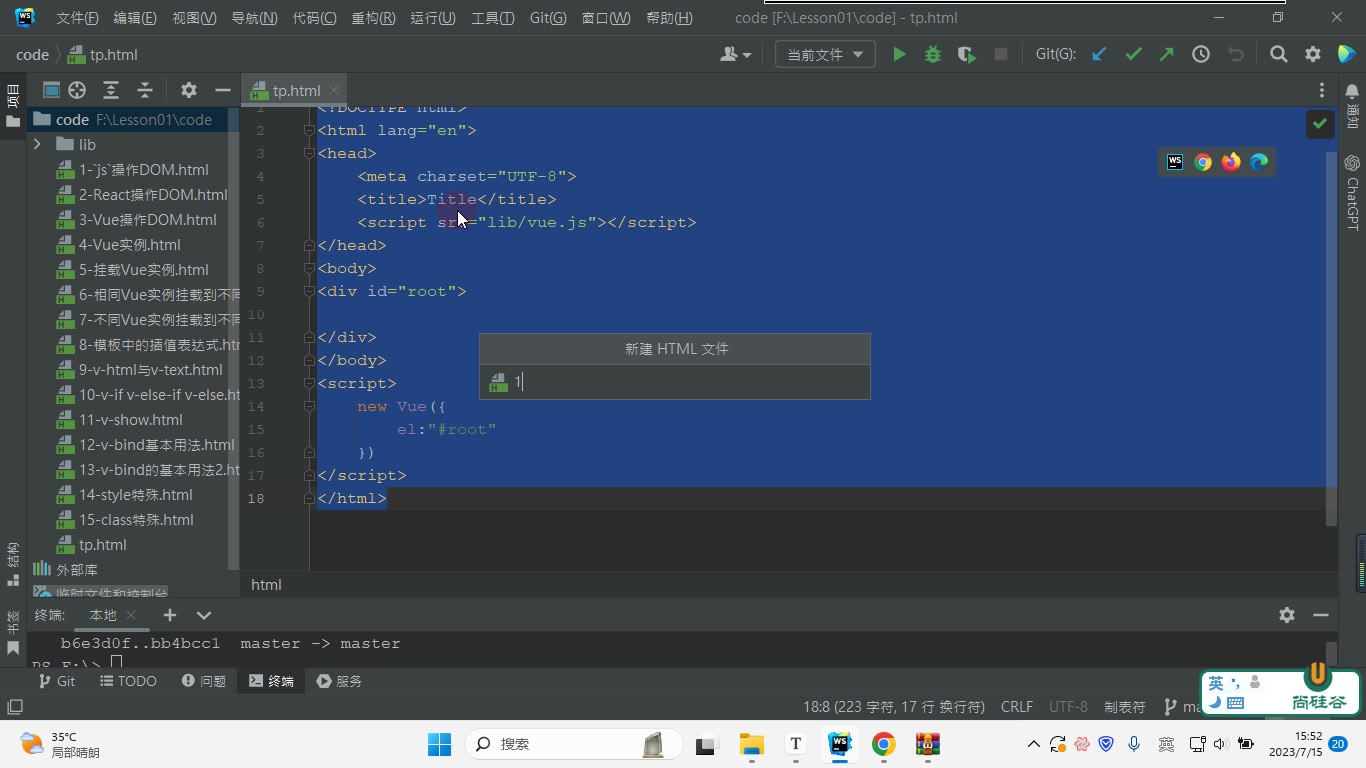Viewport: 1366px width, 768px height.
Task: Open the terminal tab chevron dropdown
Action: 204,615
